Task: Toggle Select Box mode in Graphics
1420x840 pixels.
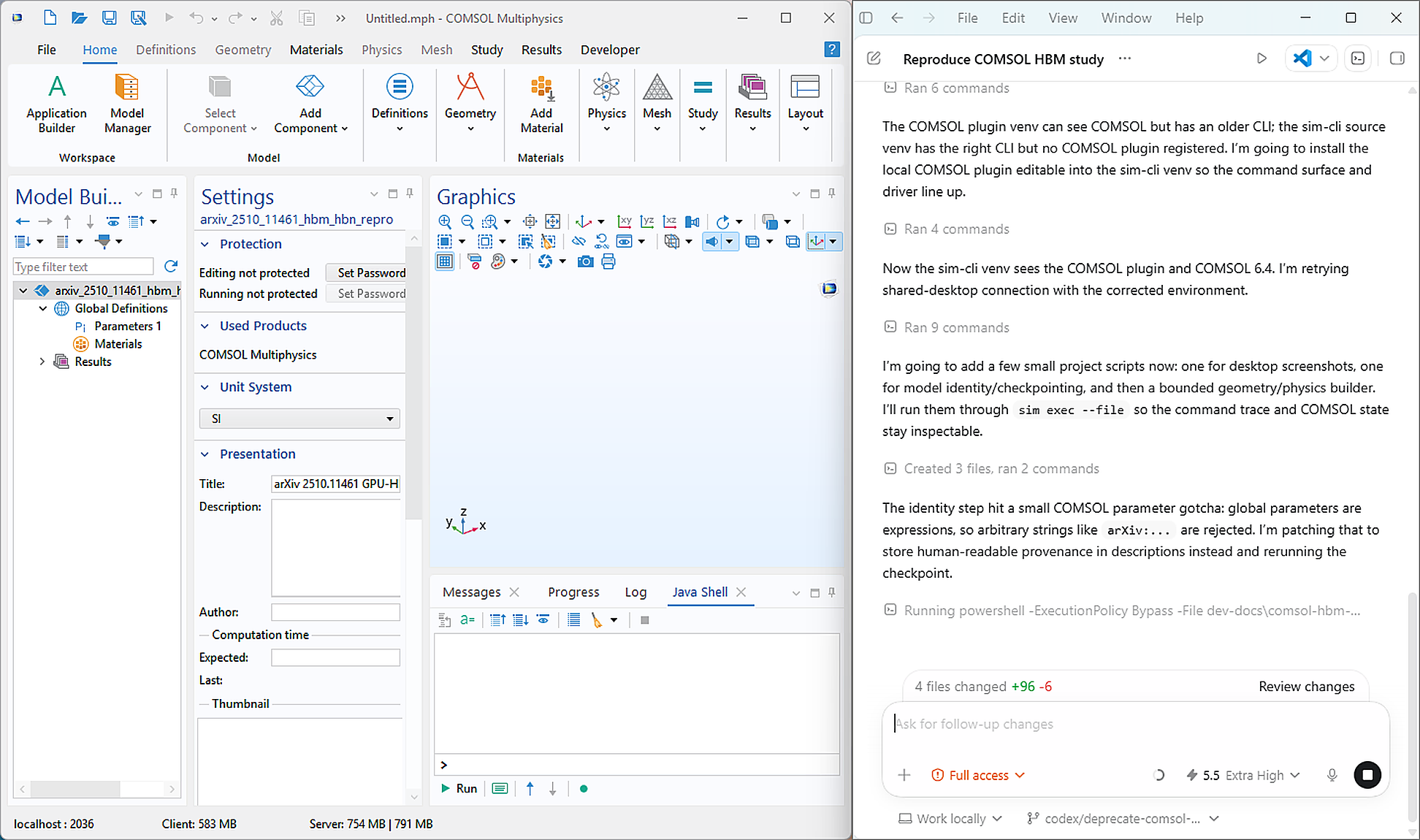Action: [x=443, y=241]
